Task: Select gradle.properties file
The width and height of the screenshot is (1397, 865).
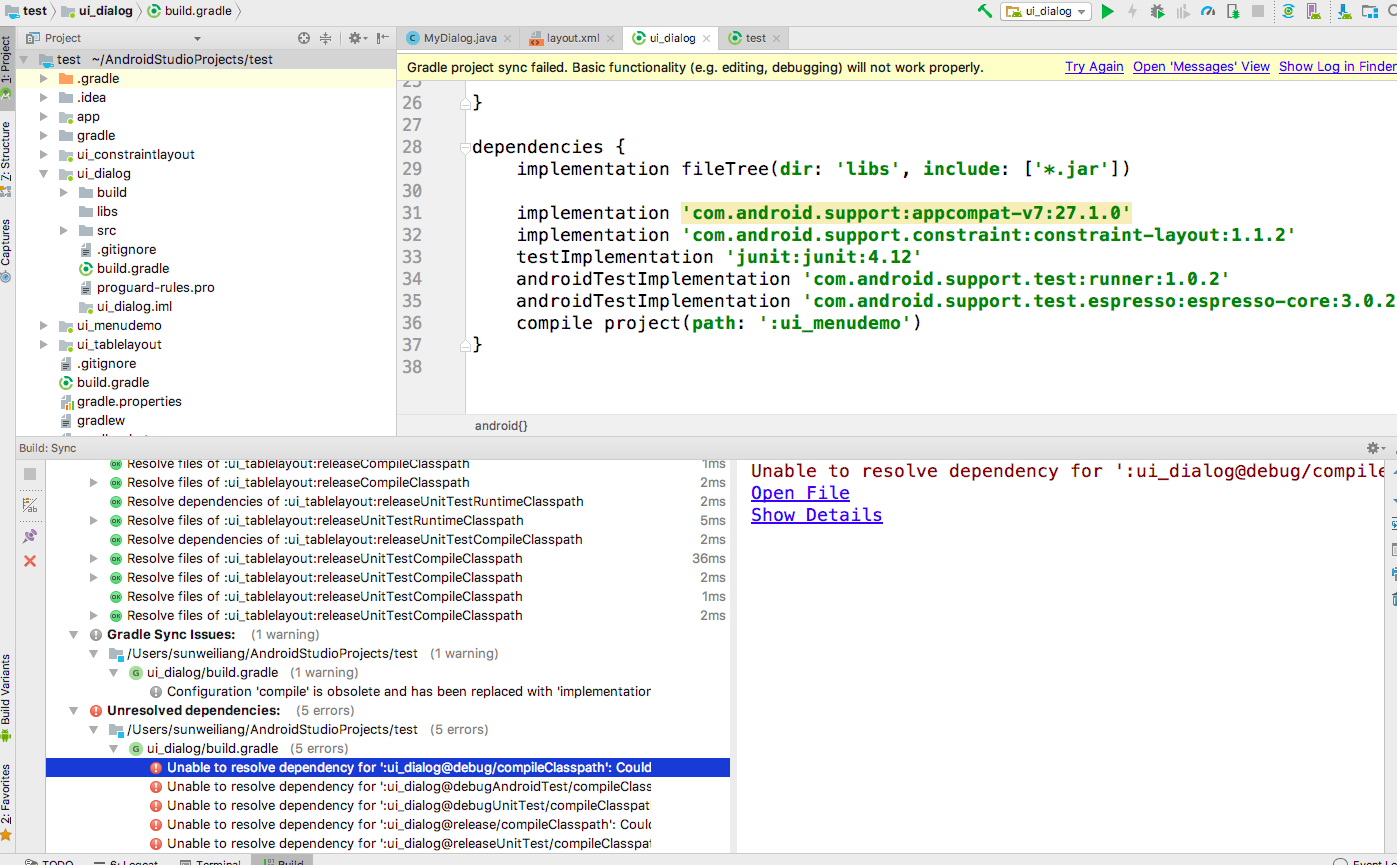Action: pyautogui.click(x=129, y=401)
